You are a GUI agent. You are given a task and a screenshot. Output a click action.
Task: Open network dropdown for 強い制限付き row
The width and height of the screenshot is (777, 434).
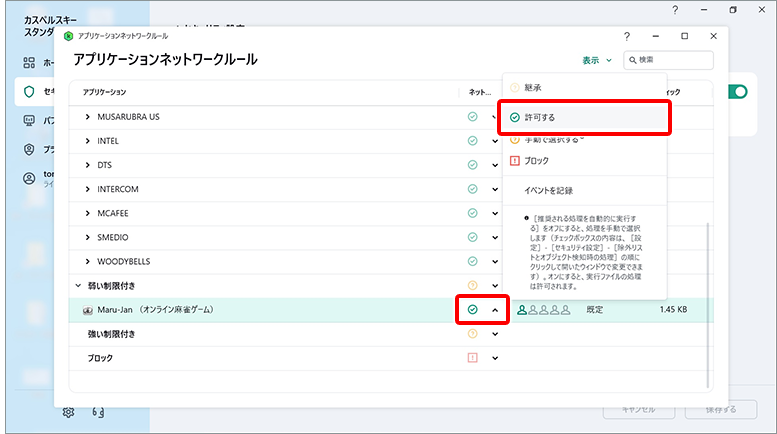pos(495,334)
